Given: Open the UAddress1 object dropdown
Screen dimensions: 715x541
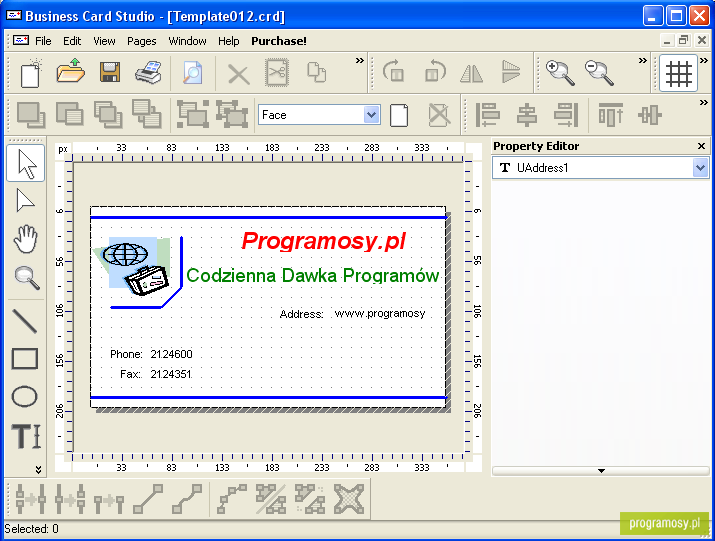Looking at the screenshot, I should click(700, 168).
